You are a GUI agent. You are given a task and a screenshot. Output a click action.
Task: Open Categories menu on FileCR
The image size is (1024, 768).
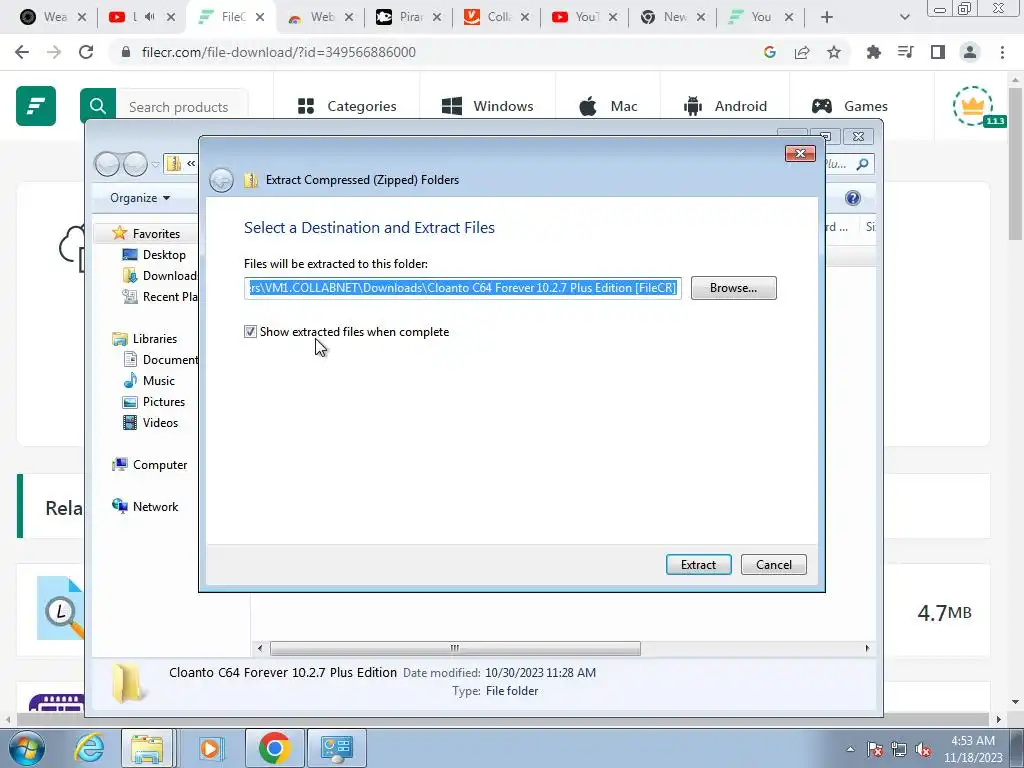click(347, 106)
